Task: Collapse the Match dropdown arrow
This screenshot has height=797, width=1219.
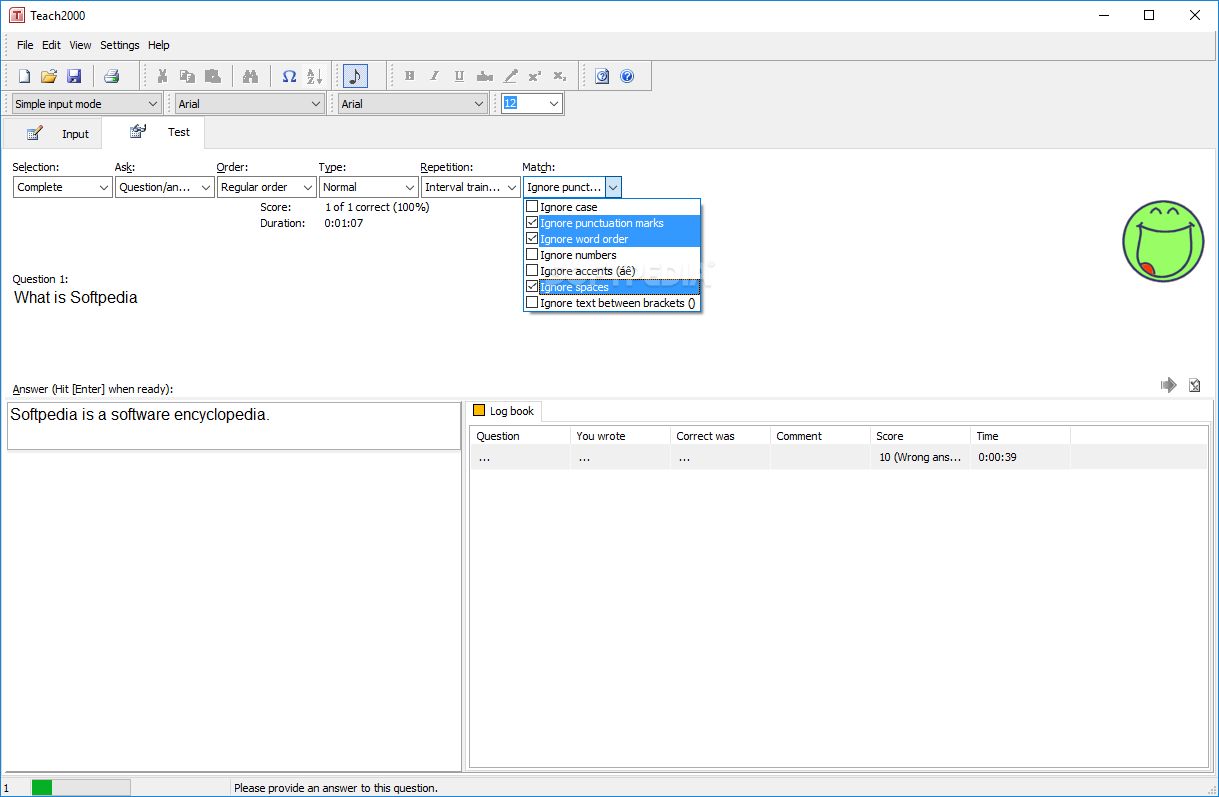Action: click(613, 187)
